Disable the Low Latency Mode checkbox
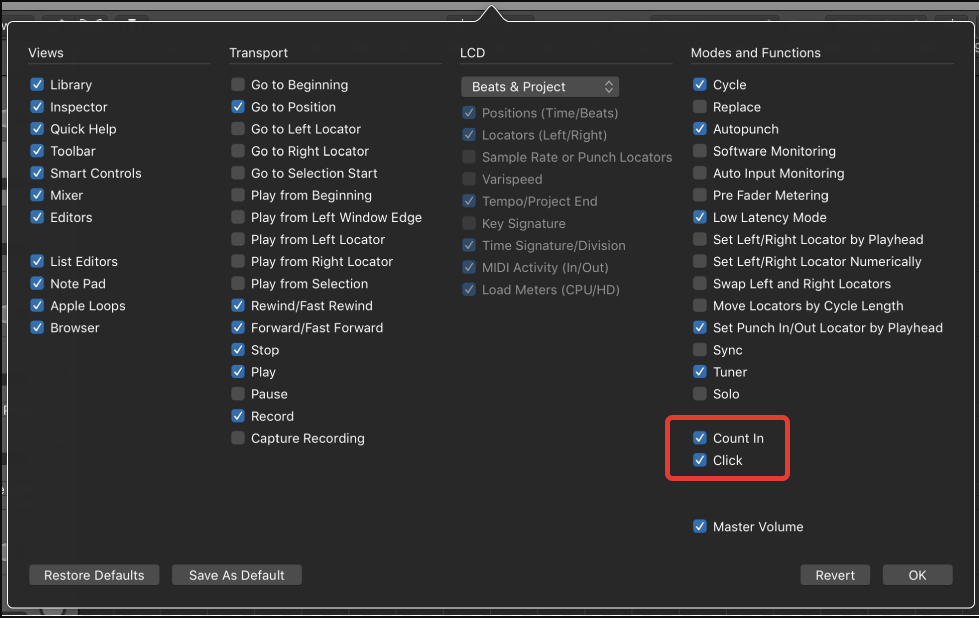Screen dimensions: 979x618 (700, 217)
